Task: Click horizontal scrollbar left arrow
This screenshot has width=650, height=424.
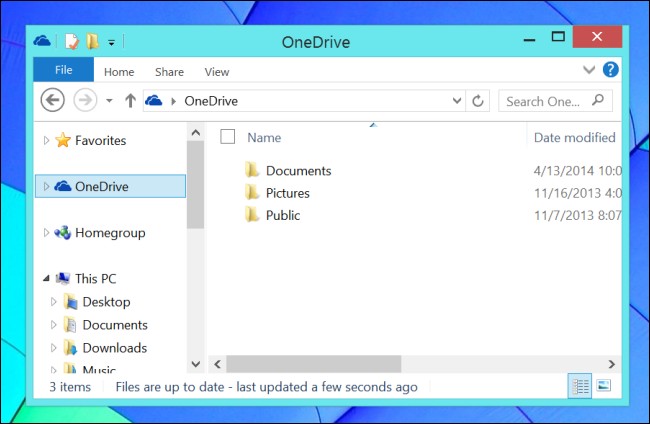Action: [217, 364]
